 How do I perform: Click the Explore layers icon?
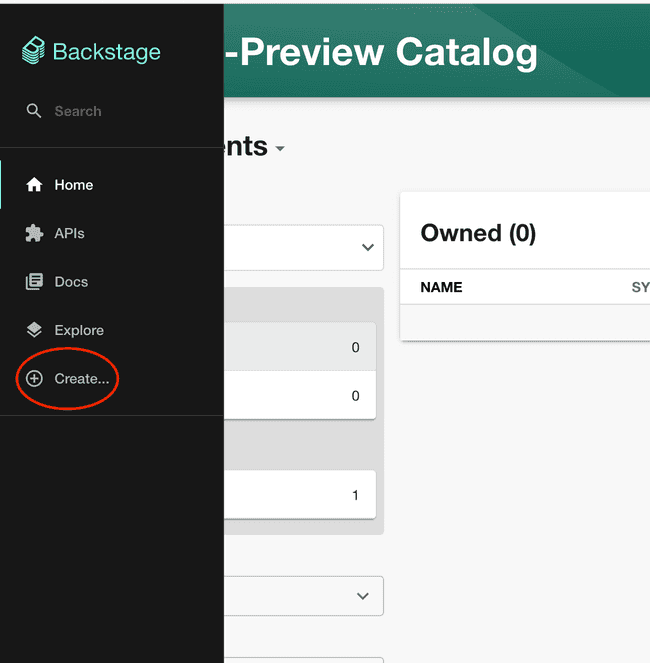coord(34,330)
